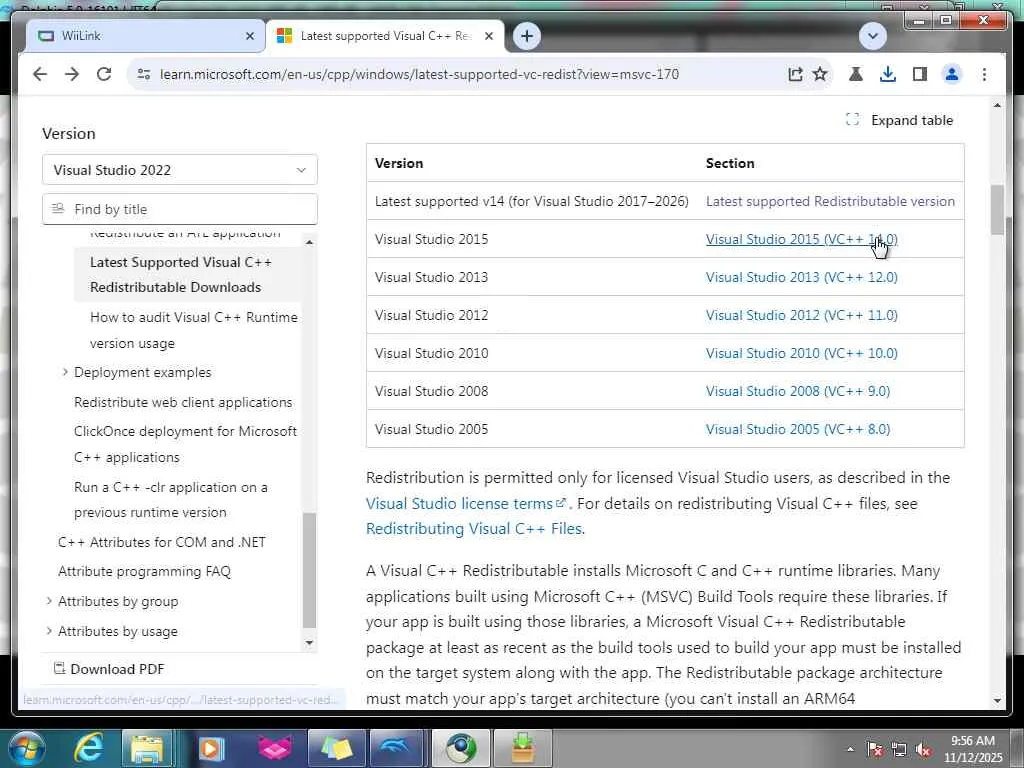Open the user profile menu
This screenshot has height=768, width=1024.
[952, 74]
